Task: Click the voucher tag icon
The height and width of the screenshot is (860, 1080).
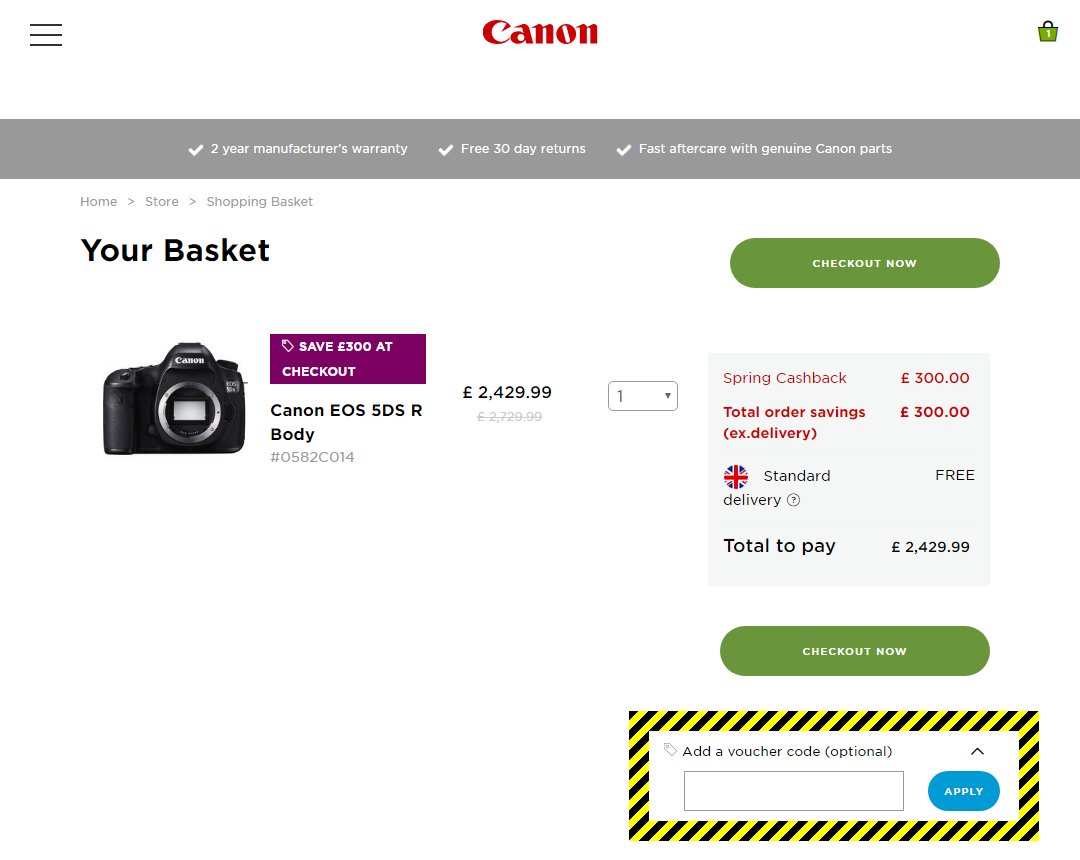Action: point(669,750)
